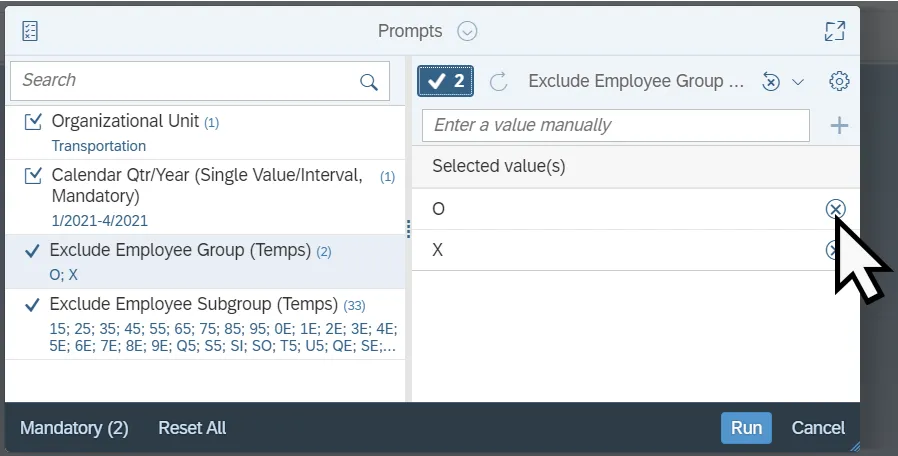Cancel the prompts dialog
This screenshot has height=456, width=898.
coord(818,428)
